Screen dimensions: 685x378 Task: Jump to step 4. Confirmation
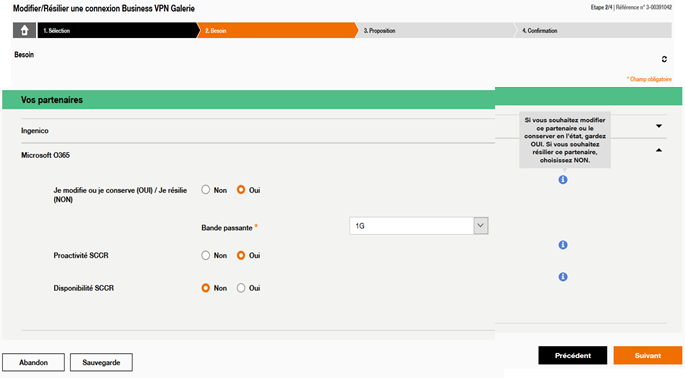pos(593,31)
